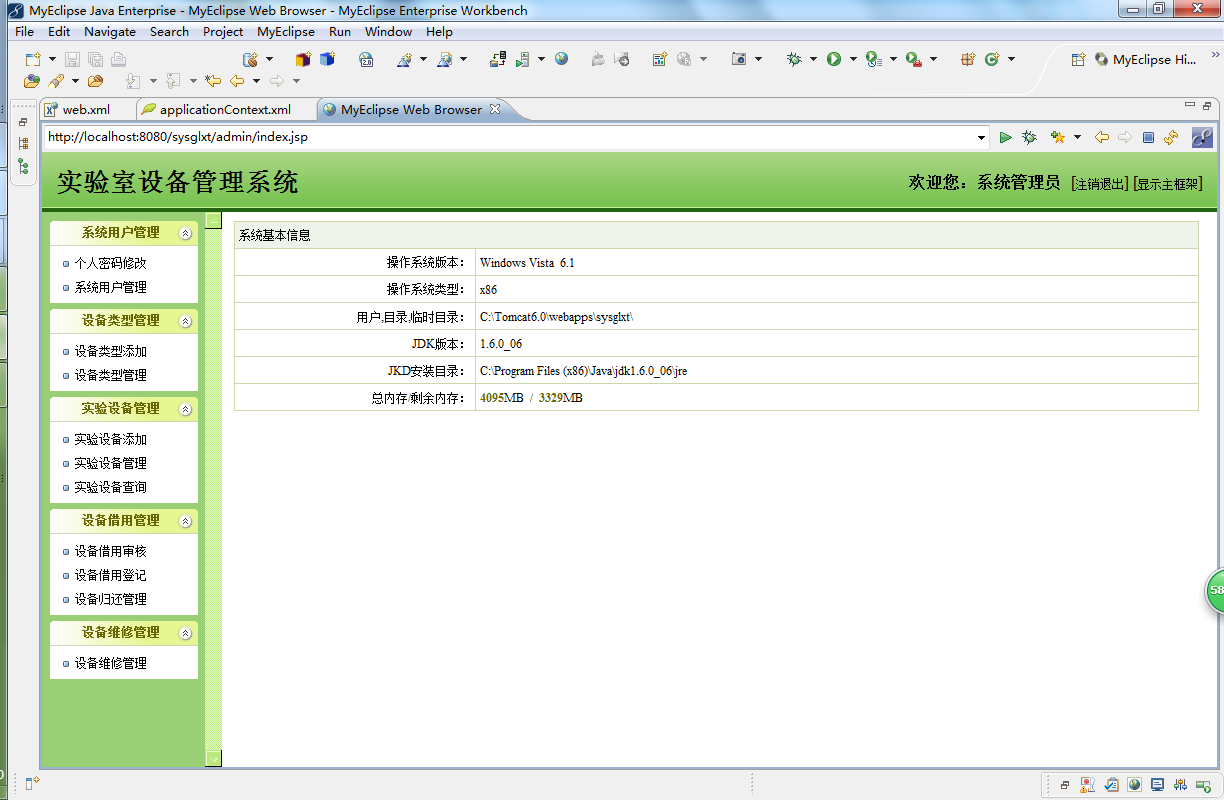Open dropdown arrow next to Run icon
The image size is (1224, 800).
click(853, 60)
